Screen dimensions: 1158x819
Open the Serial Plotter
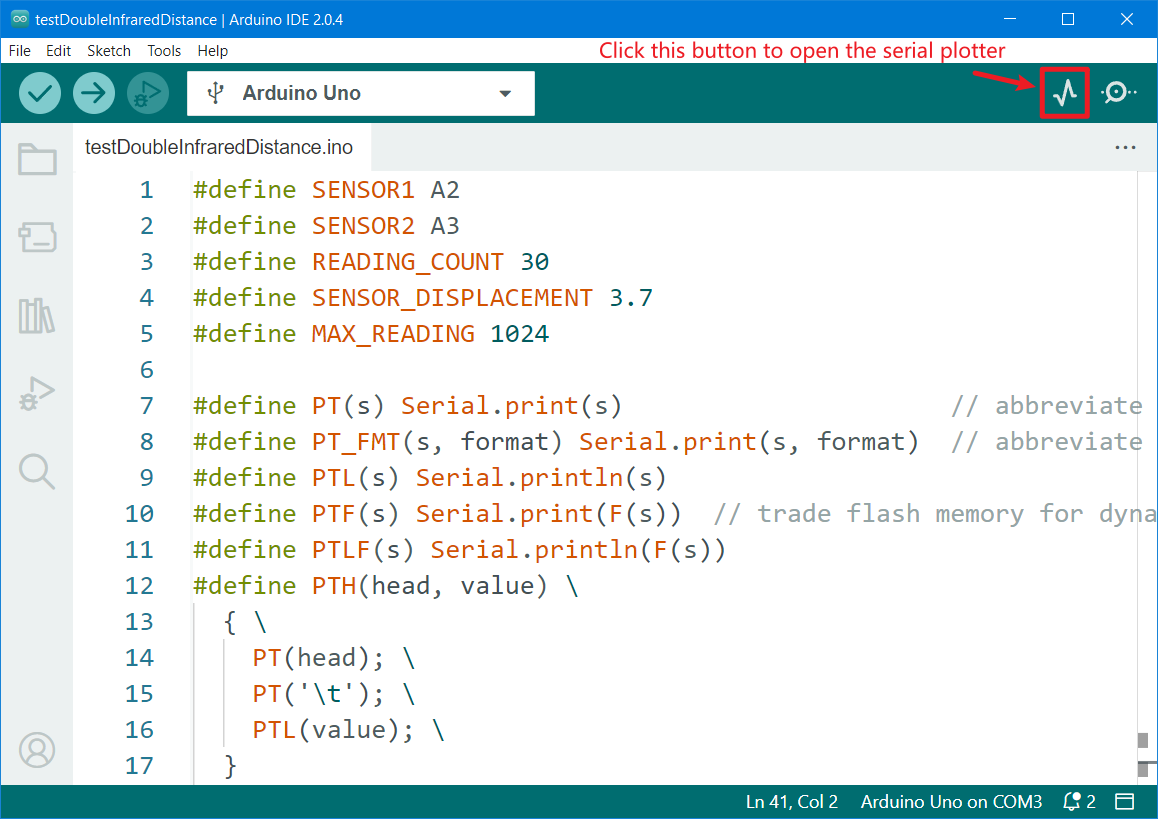click(1064, 92)
